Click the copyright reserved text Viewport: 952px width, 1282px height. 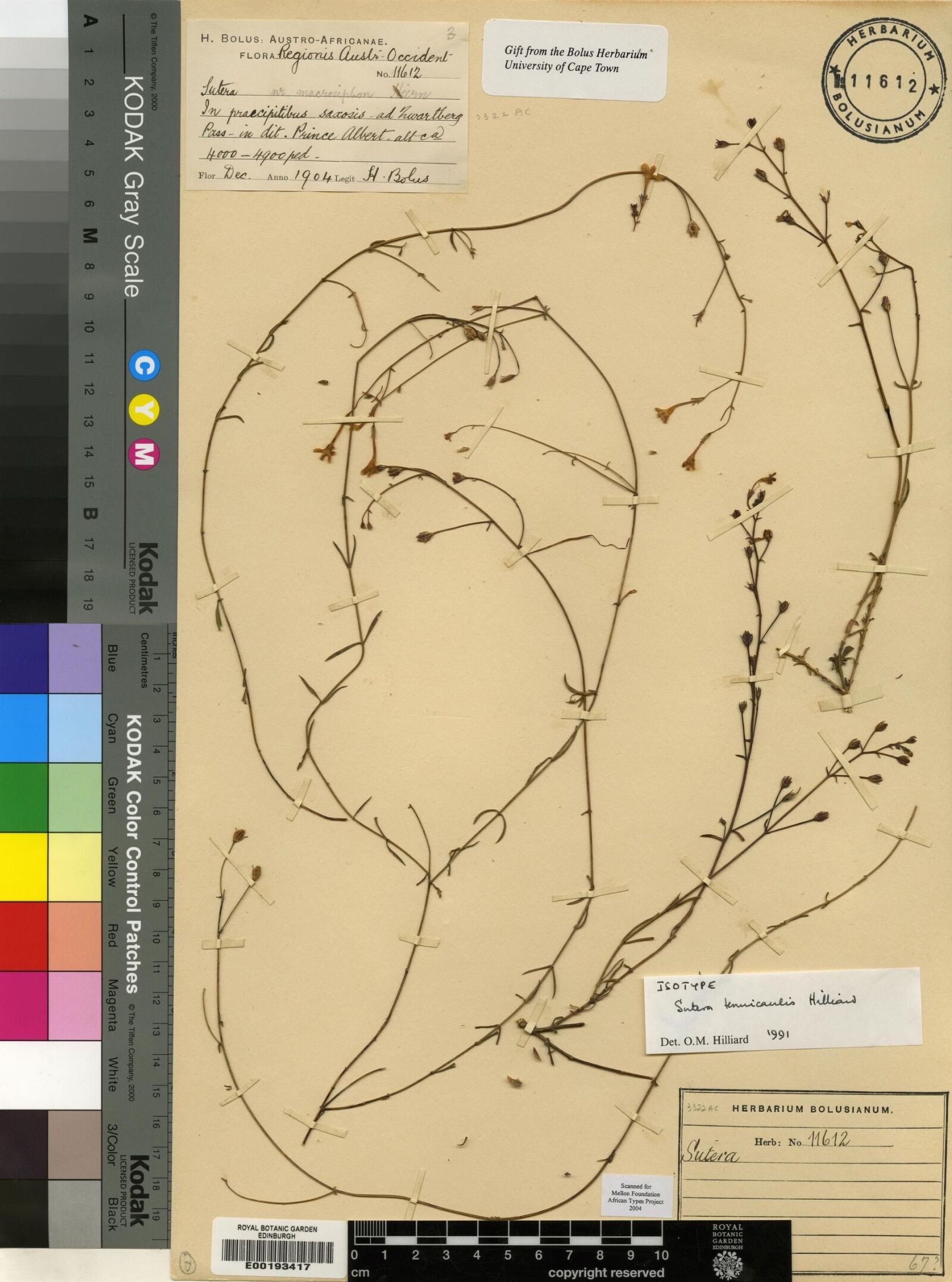pos(606,1272)
